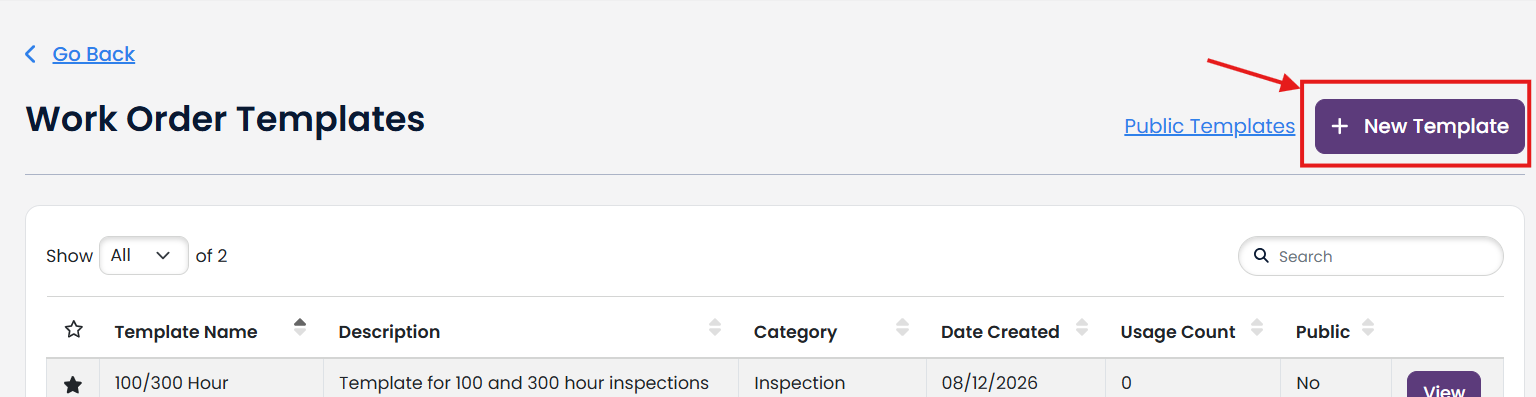
Task: Sort the table by the Description column arrows
Action: pos(715,328)
